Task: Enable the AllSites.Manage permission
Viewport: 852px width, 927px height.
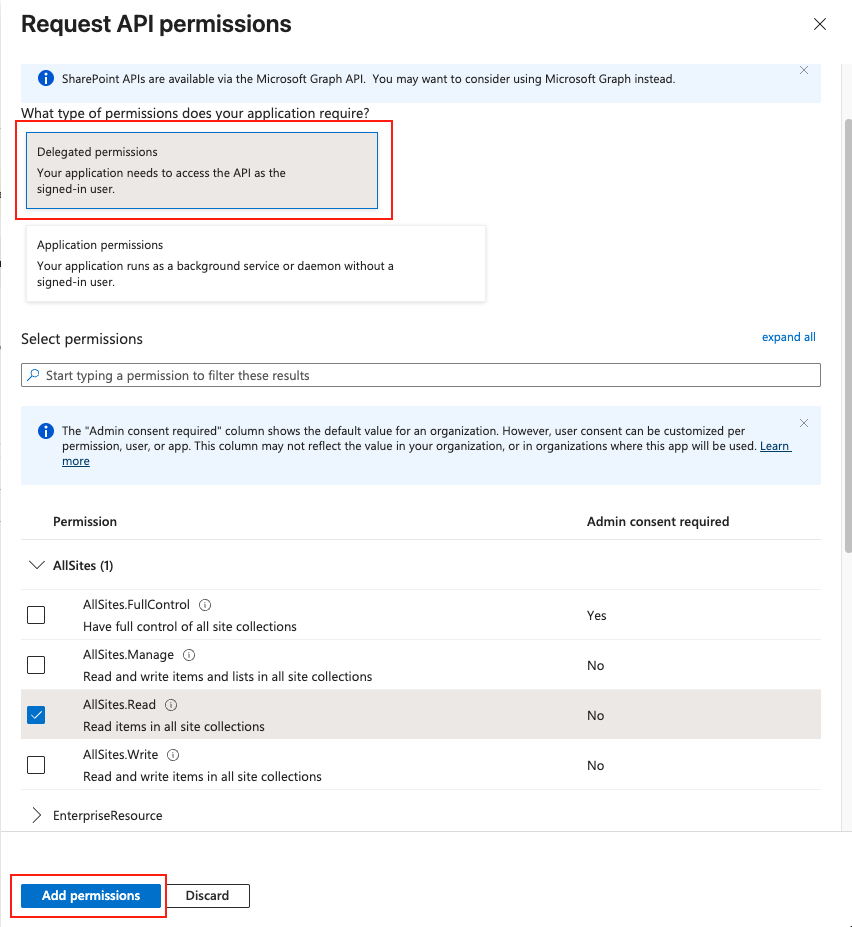Action: (36, 664)
